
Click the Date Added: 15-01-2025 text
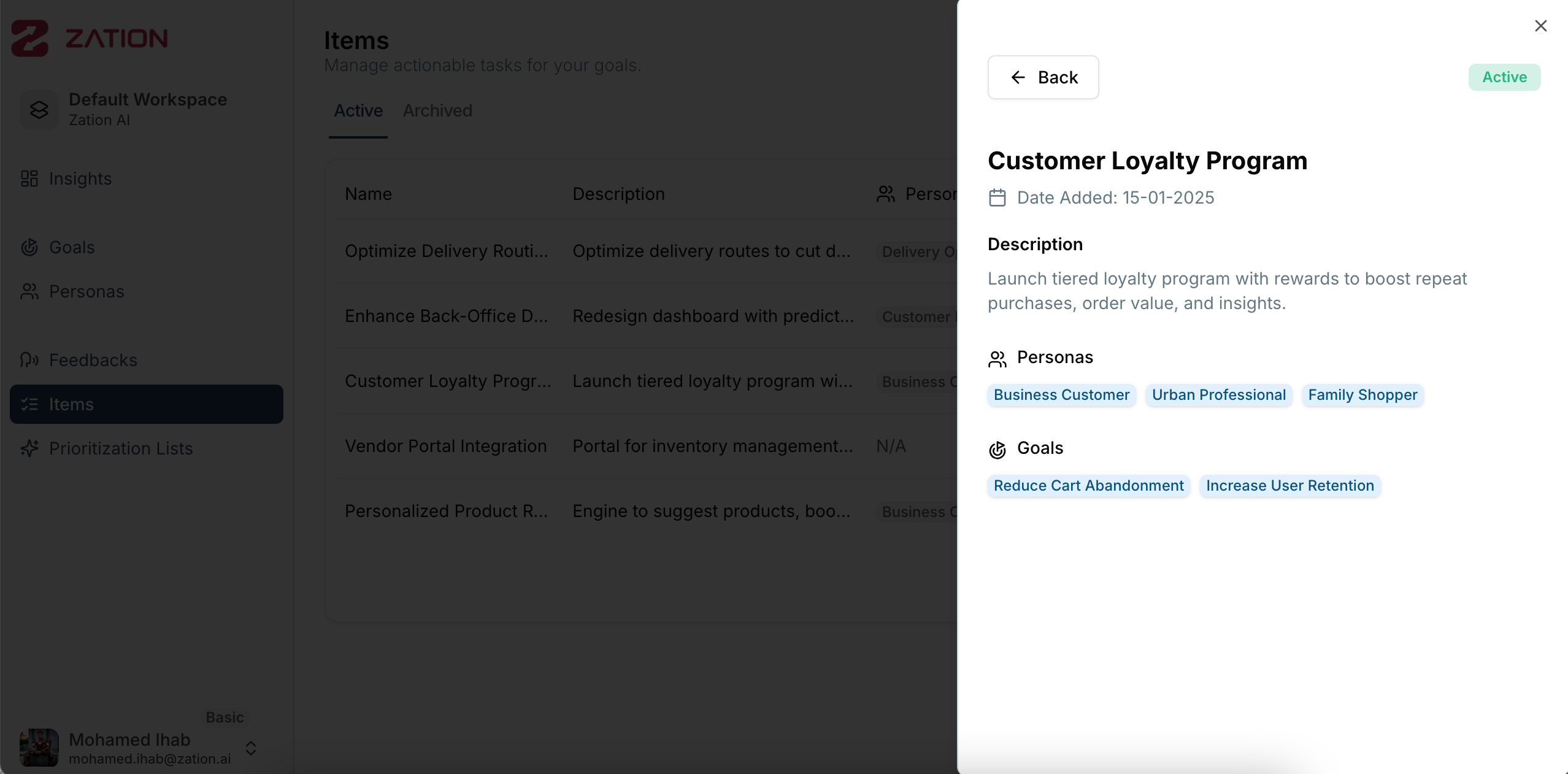1115,198
